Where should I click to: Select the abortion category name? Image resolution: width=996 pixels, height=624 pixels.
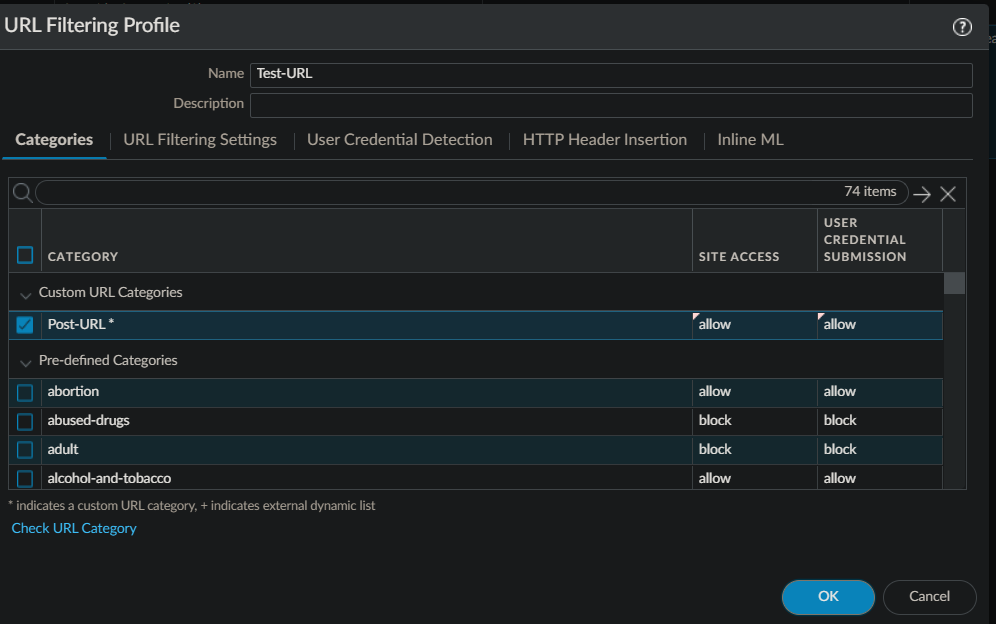pyautogui.click(x=73, y=391)
